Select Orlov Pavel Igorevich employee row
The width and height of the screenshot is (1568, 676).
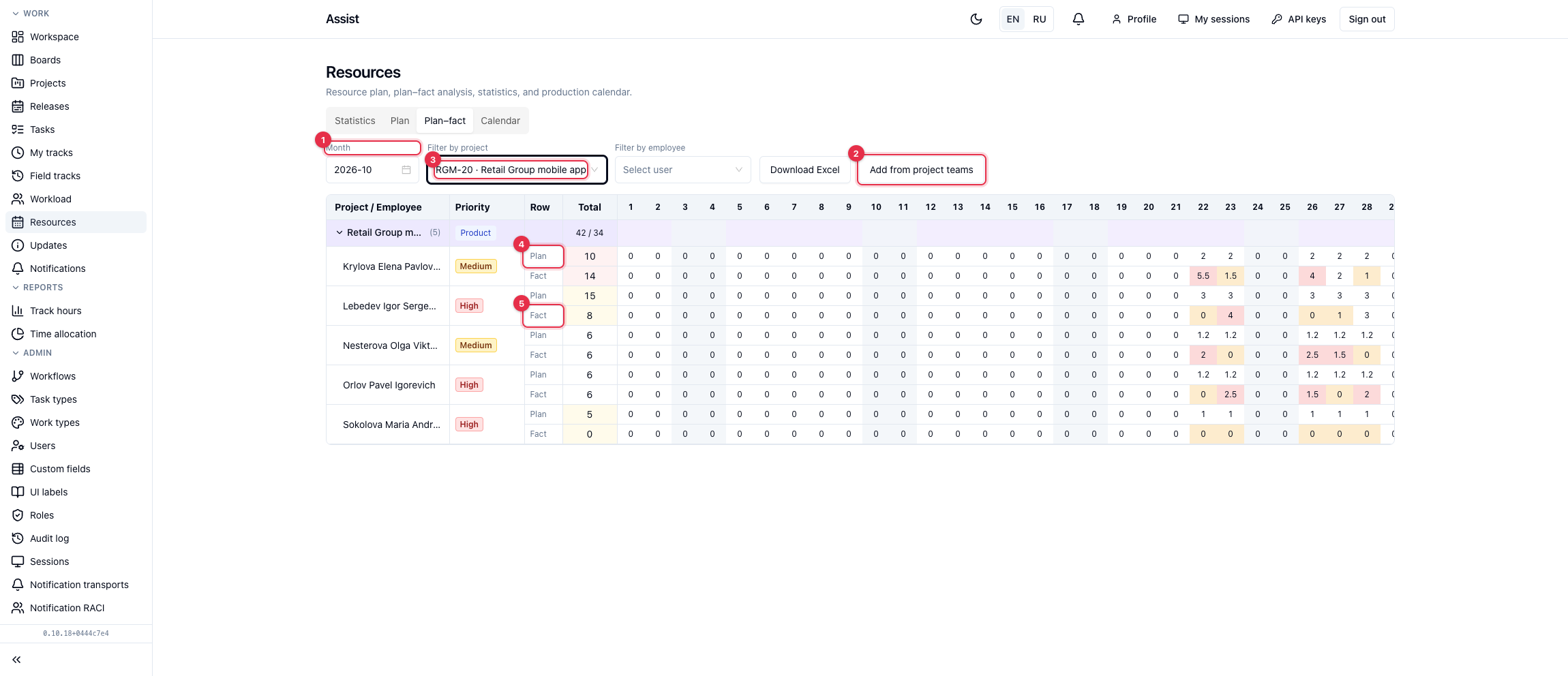389,385
